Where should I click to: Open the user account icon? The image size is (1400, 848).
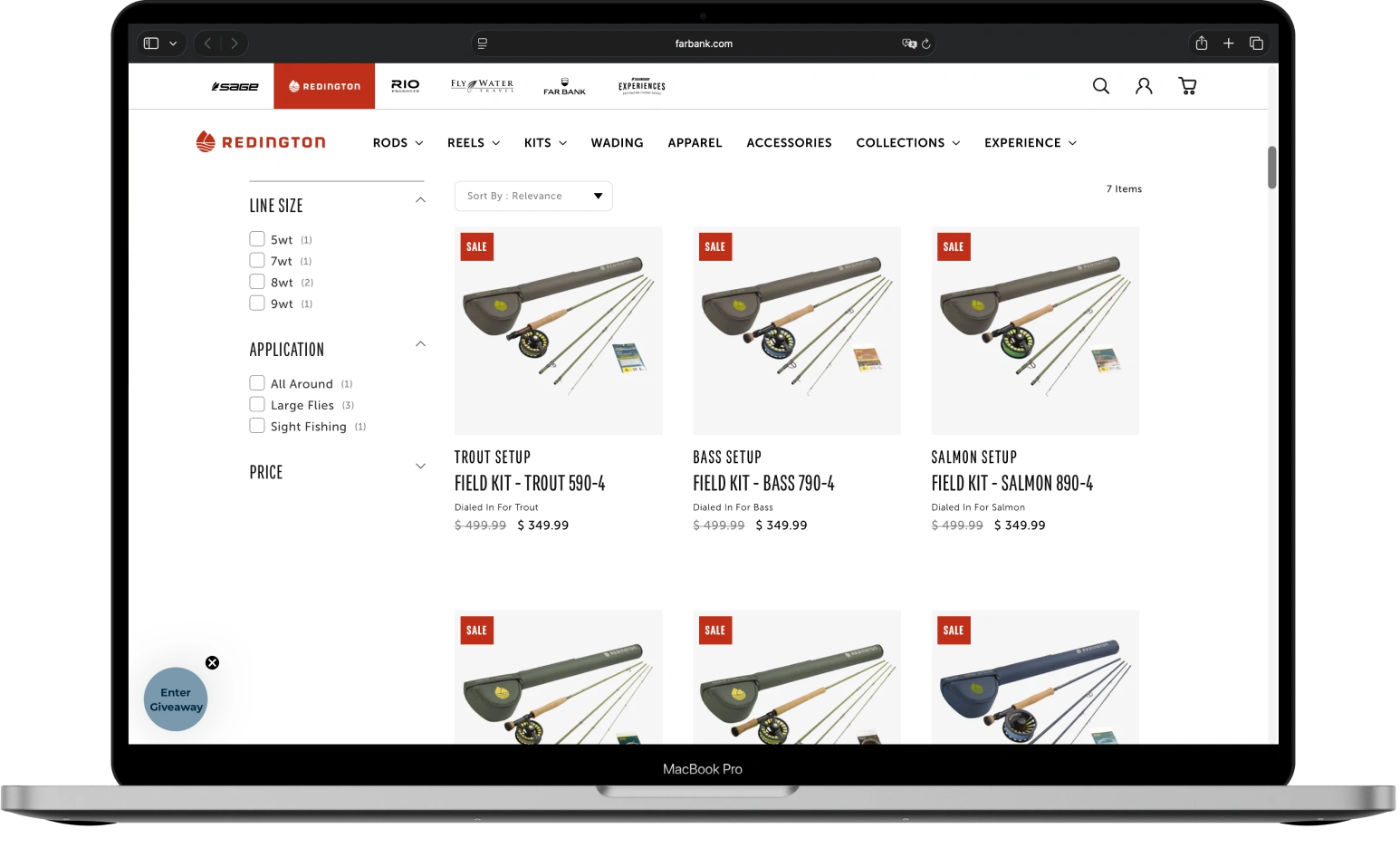pos(1145,86)
